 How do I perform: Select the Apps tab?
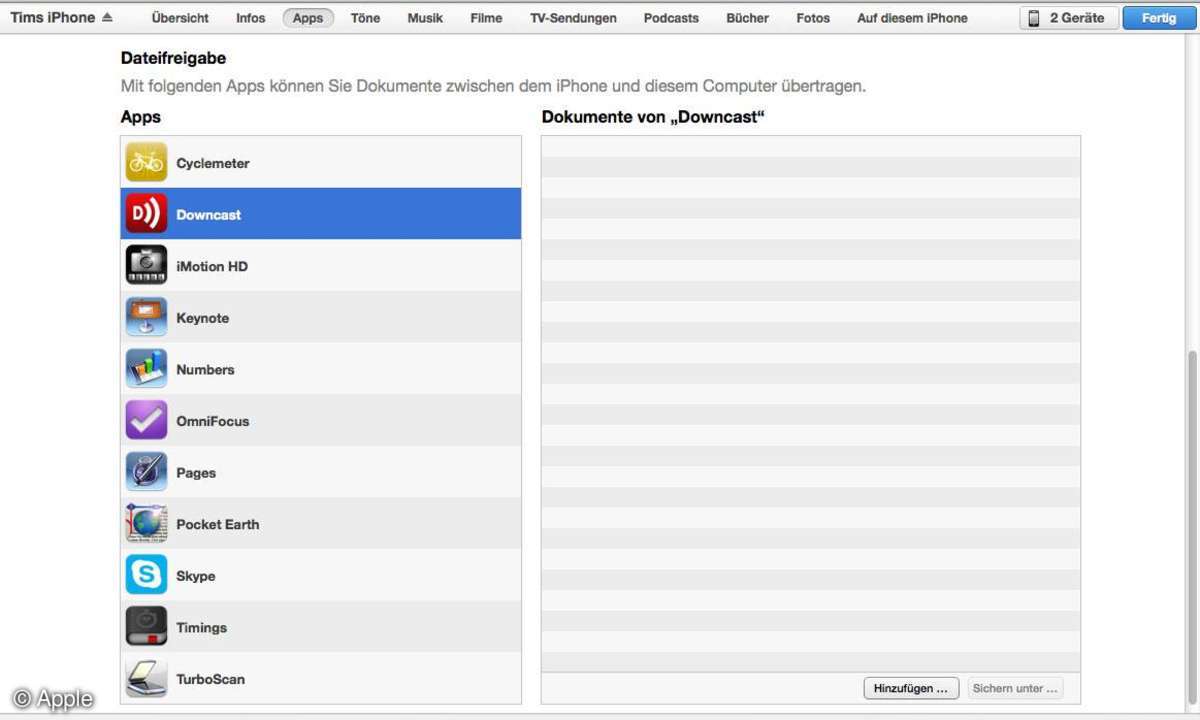click(x=308, y=18)
